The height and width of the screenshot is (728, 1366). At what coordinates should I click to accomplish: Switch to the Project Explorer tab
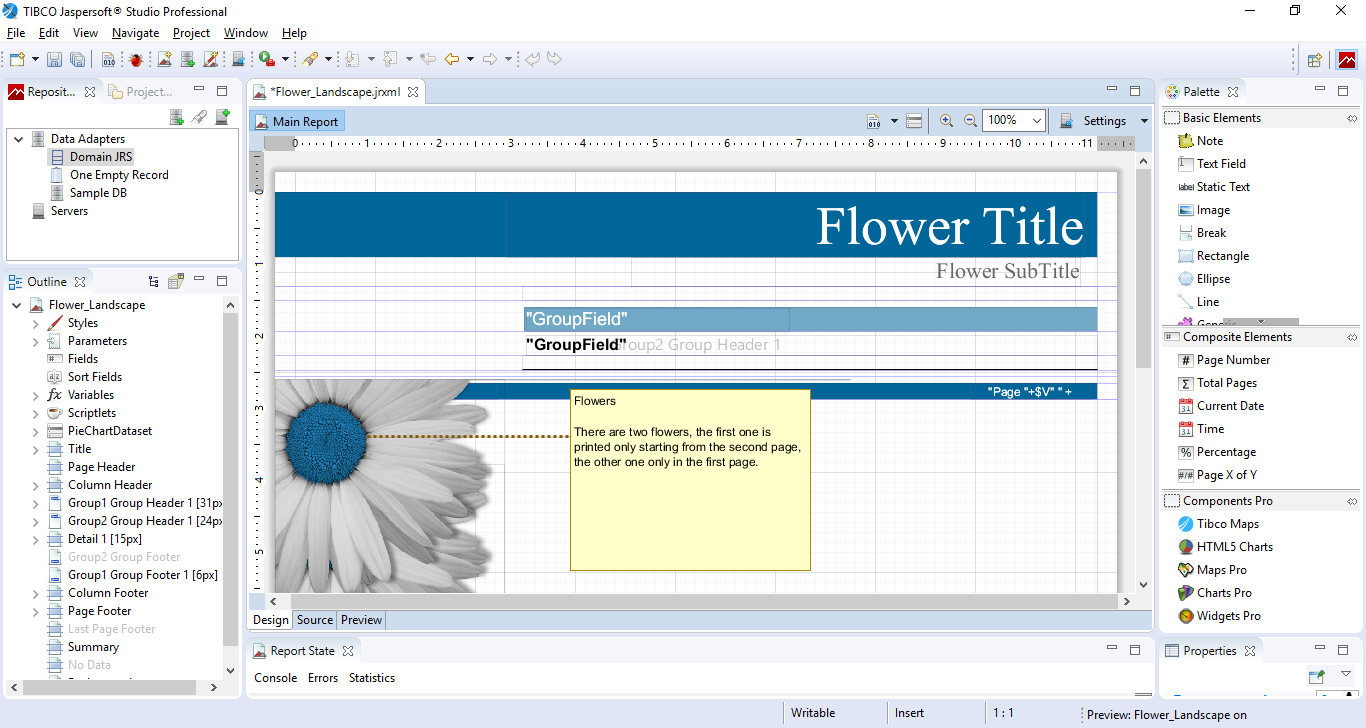point(140,92)
